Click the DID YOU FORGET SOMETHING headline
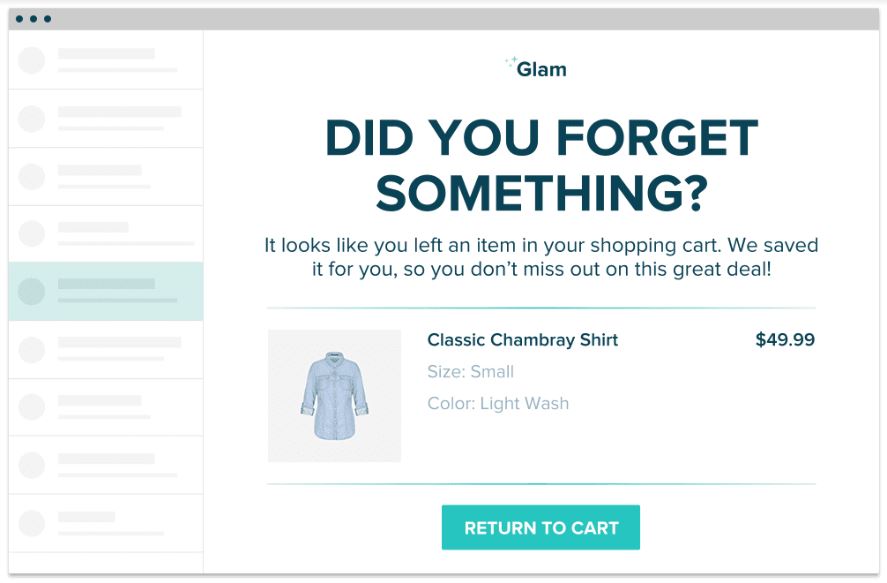The image size is (887, 583). pos(540,165)
